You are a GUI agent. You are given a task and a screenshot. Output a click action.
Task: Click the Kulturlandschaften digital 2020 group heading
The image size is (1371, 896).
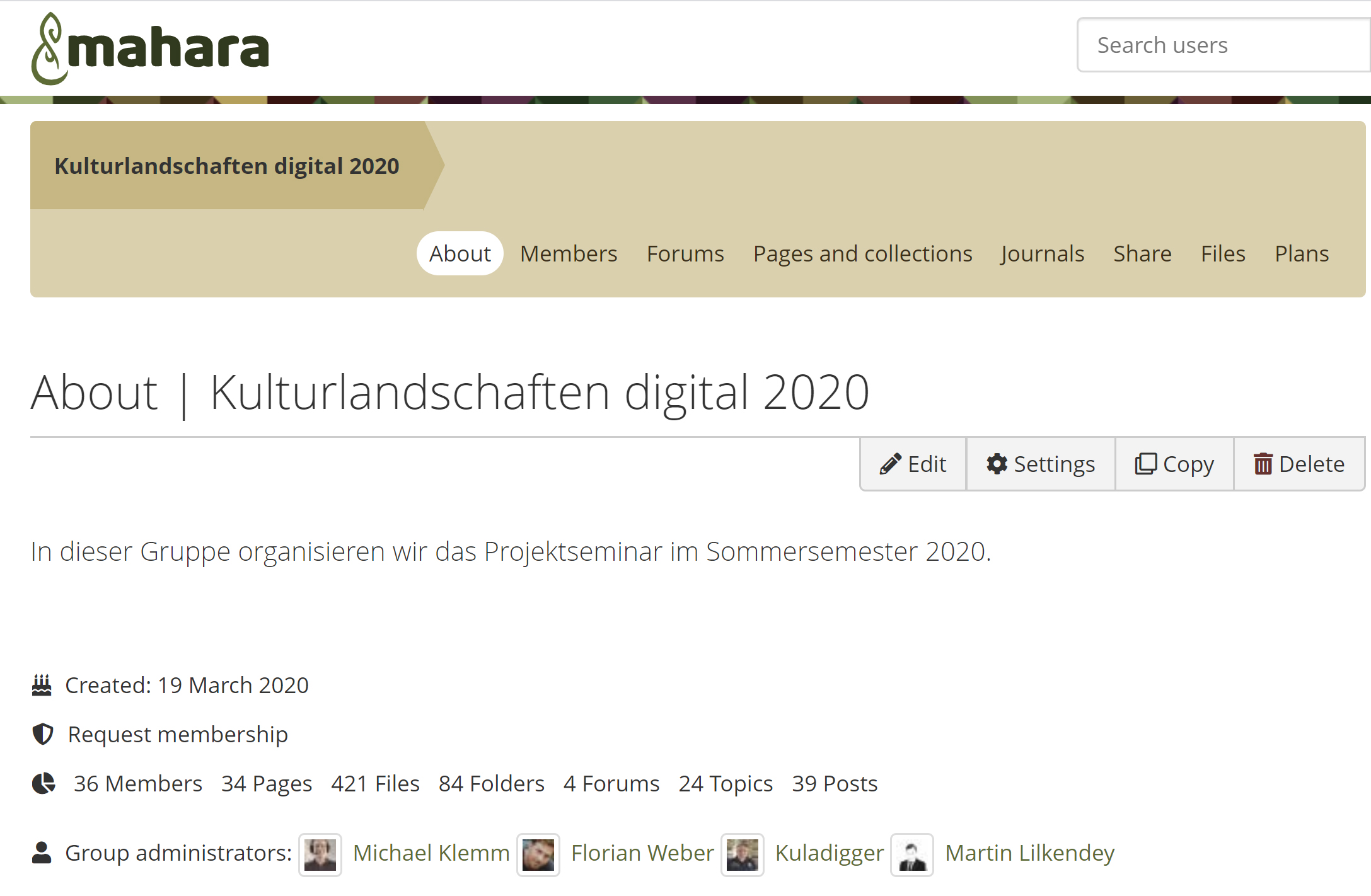click(227, 166)
